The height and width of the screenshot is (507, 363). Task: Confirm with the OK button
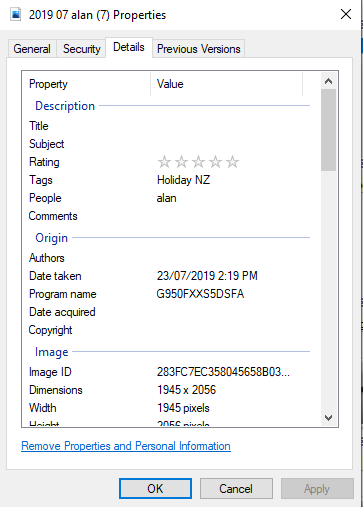point(155,489)
